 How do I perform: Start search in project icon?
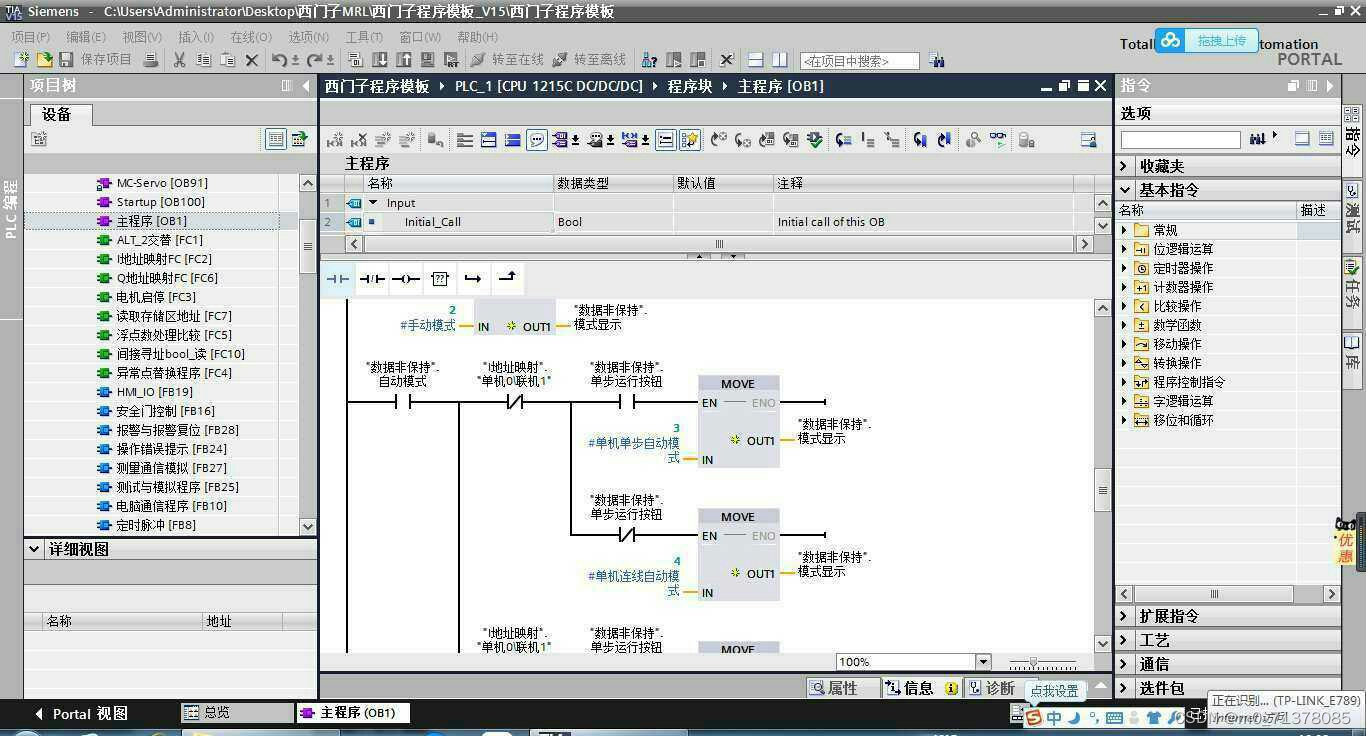pos(936,60)
